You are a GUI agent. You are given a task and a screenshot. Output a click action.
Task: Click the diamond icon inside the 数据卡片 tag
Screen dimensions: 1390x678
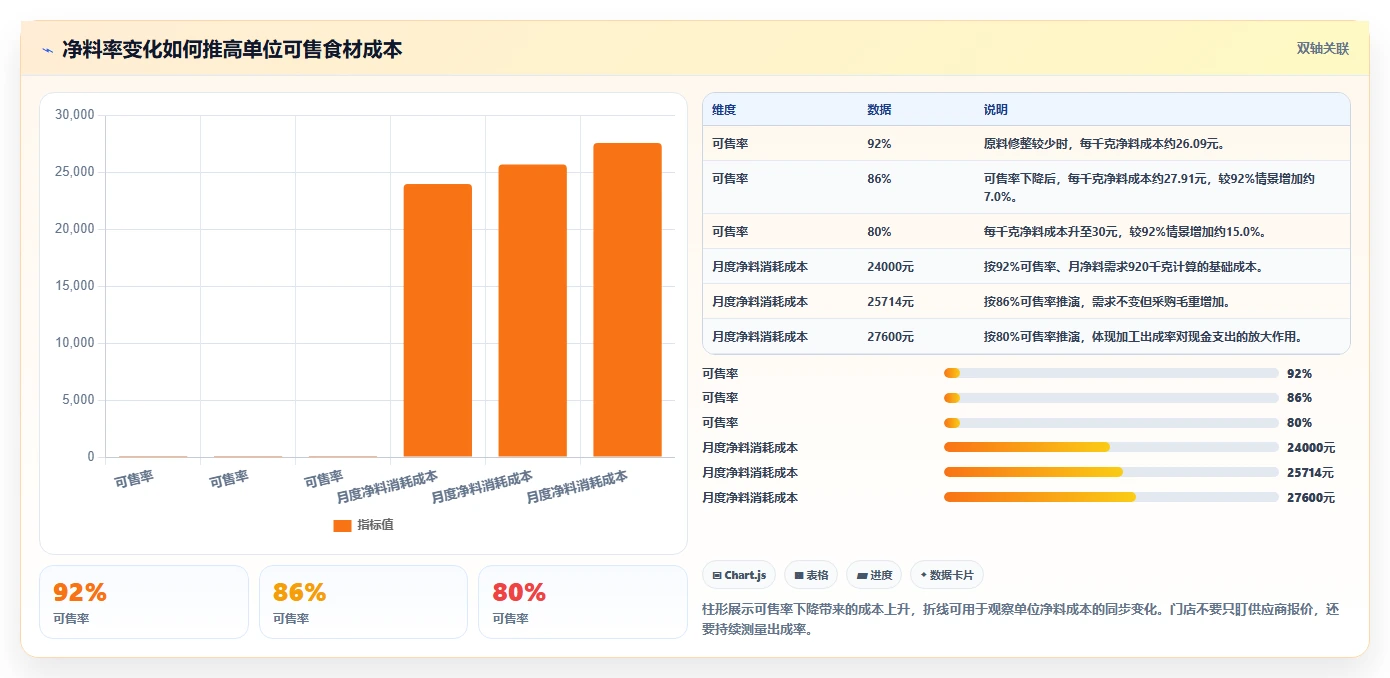(x=924, y=575)
